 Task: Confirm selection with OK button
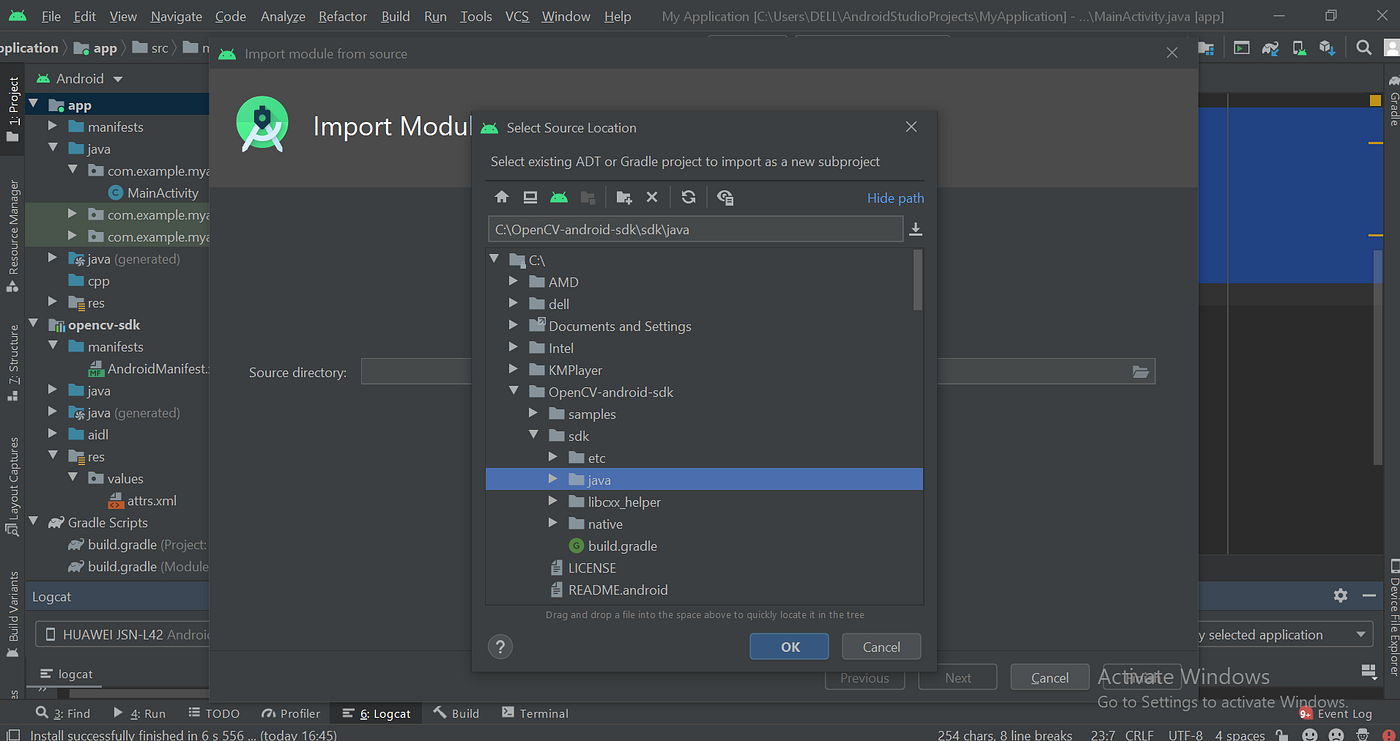click(x=789, y=646)
